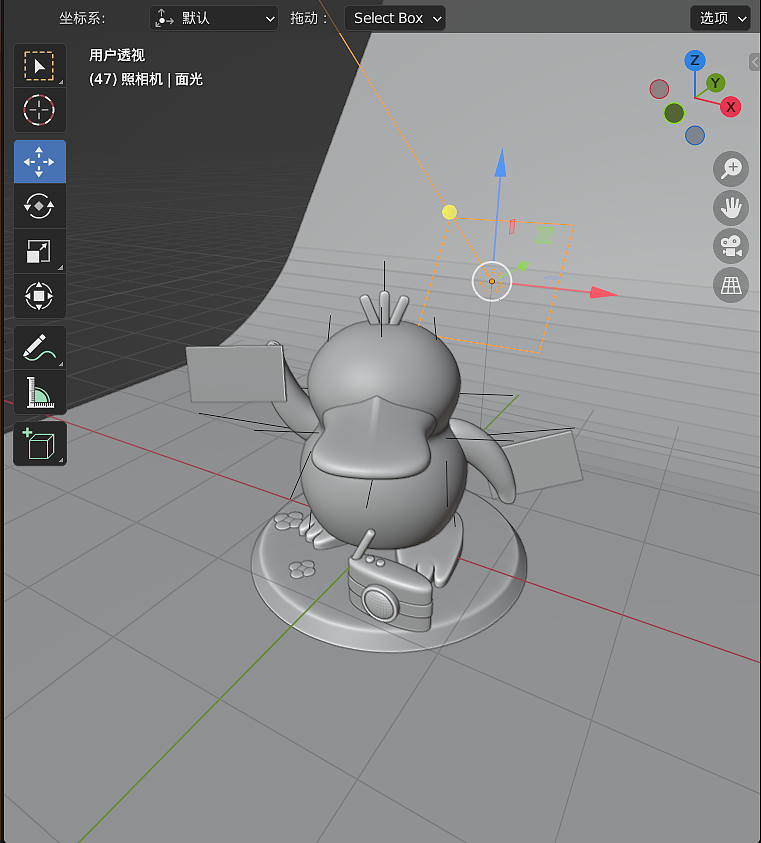Click the red X move gizmo arrow
Viewport: 761px width, 843px height.
pos(603,292)
